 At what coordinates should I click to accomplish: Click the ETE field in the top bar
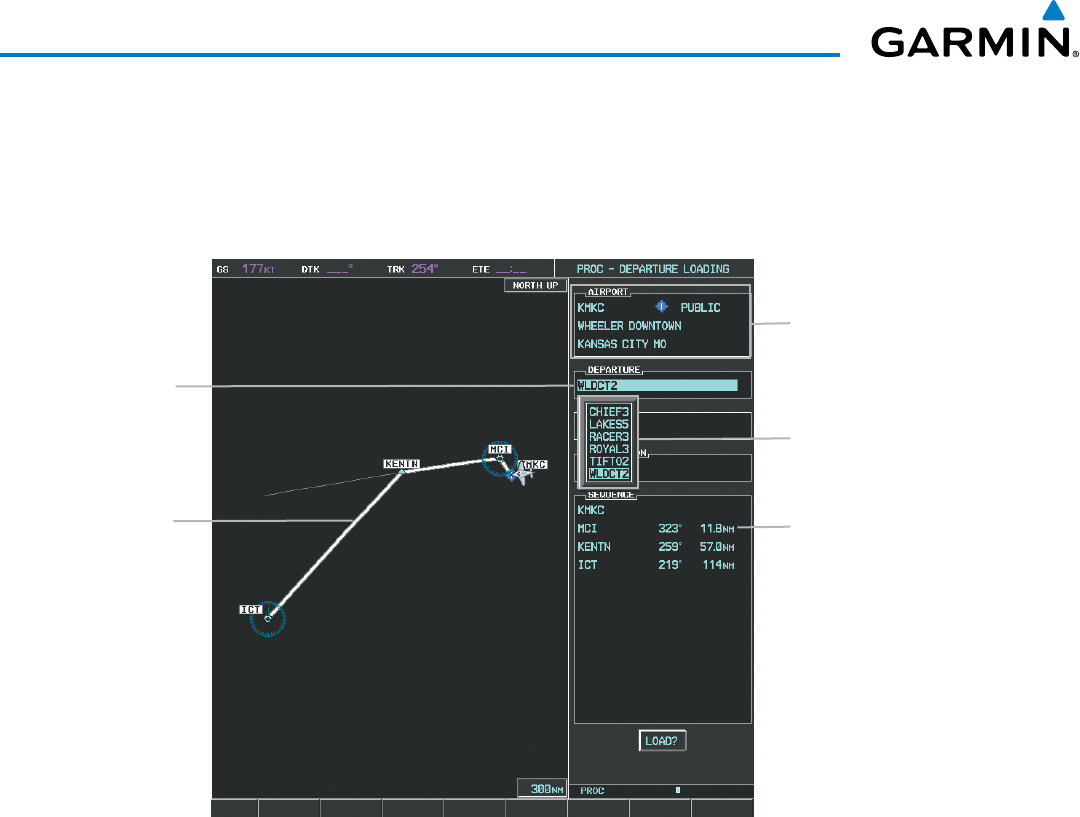tap(499, 269)
